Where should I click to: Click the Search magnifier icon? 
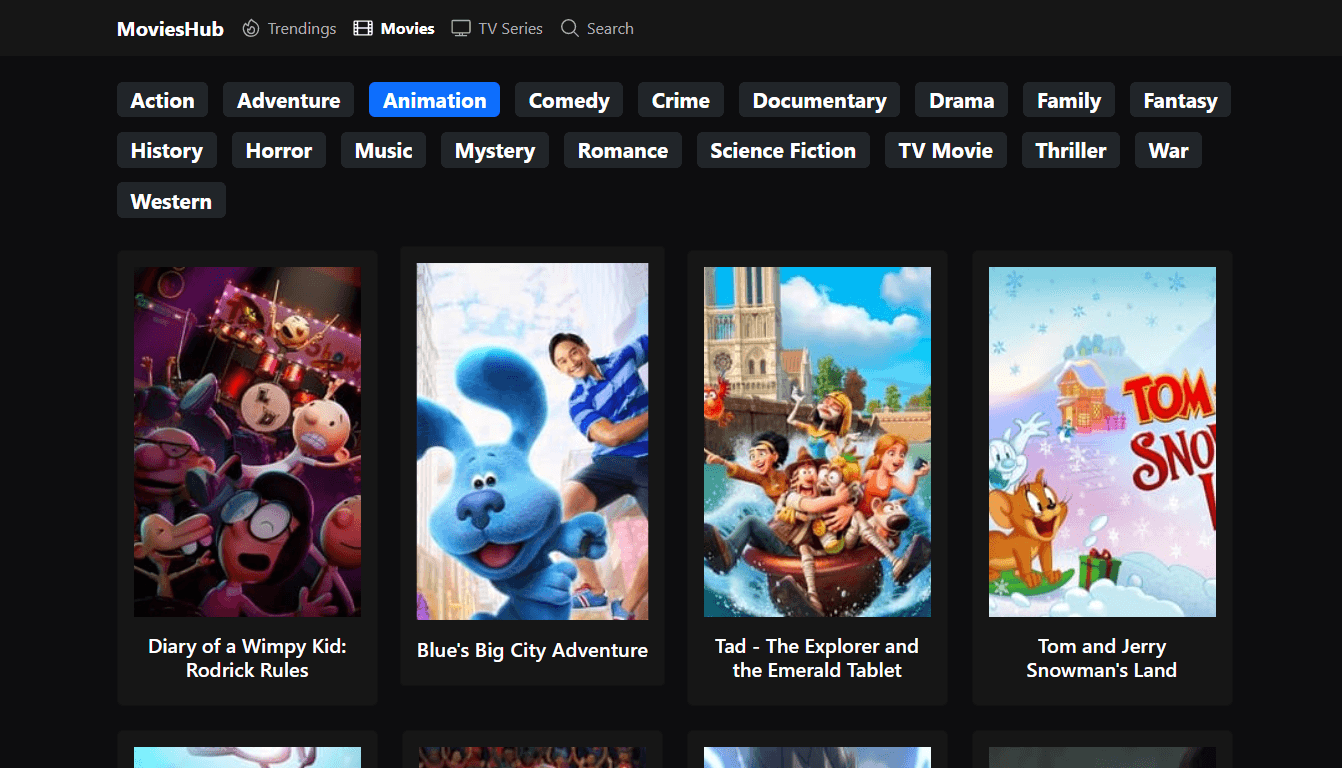tap(570, 28)
